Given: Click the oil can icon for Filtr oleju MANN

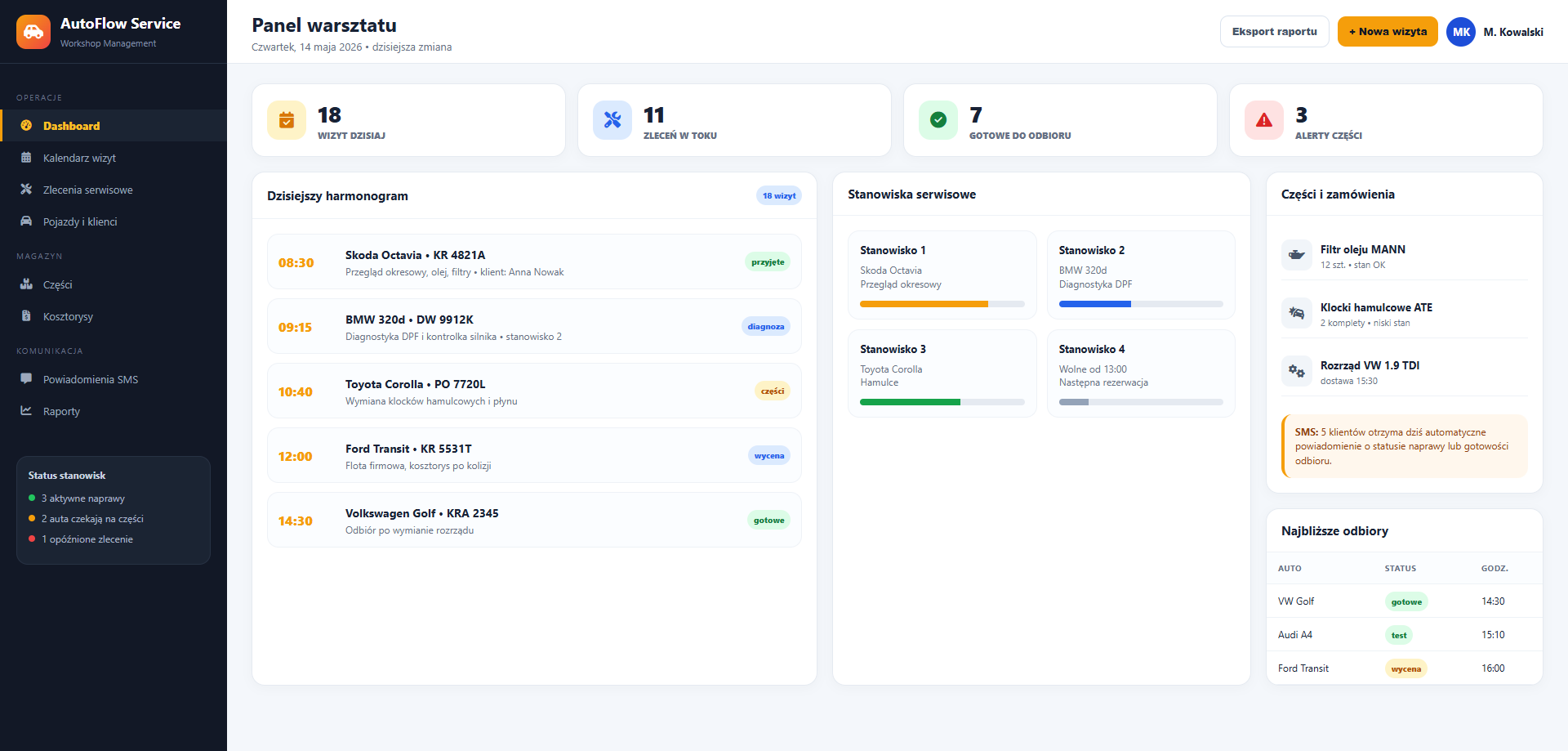Looking at the screenshot, I should (1297, 255).
